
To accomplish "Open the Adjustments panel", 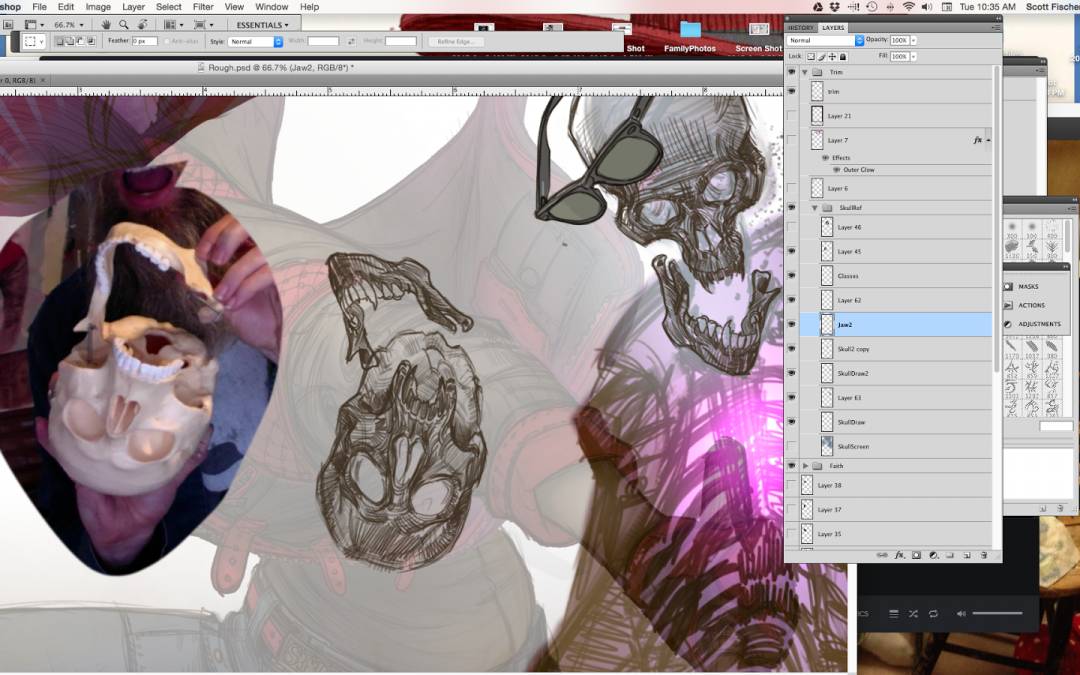I will pos(1038,324).
